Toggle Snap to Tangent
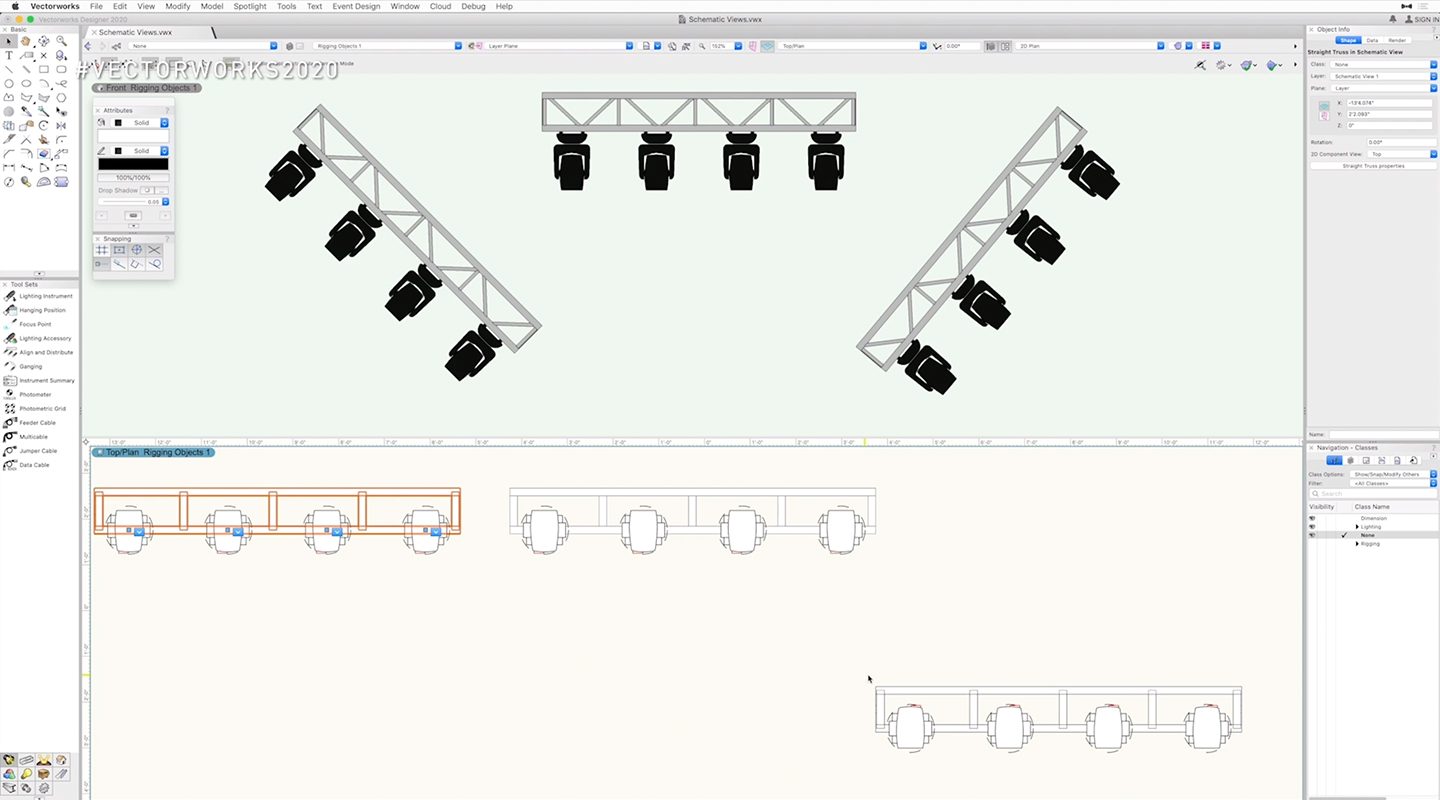The width and height of the screenshot is (1440, 800). pos(154,264)
